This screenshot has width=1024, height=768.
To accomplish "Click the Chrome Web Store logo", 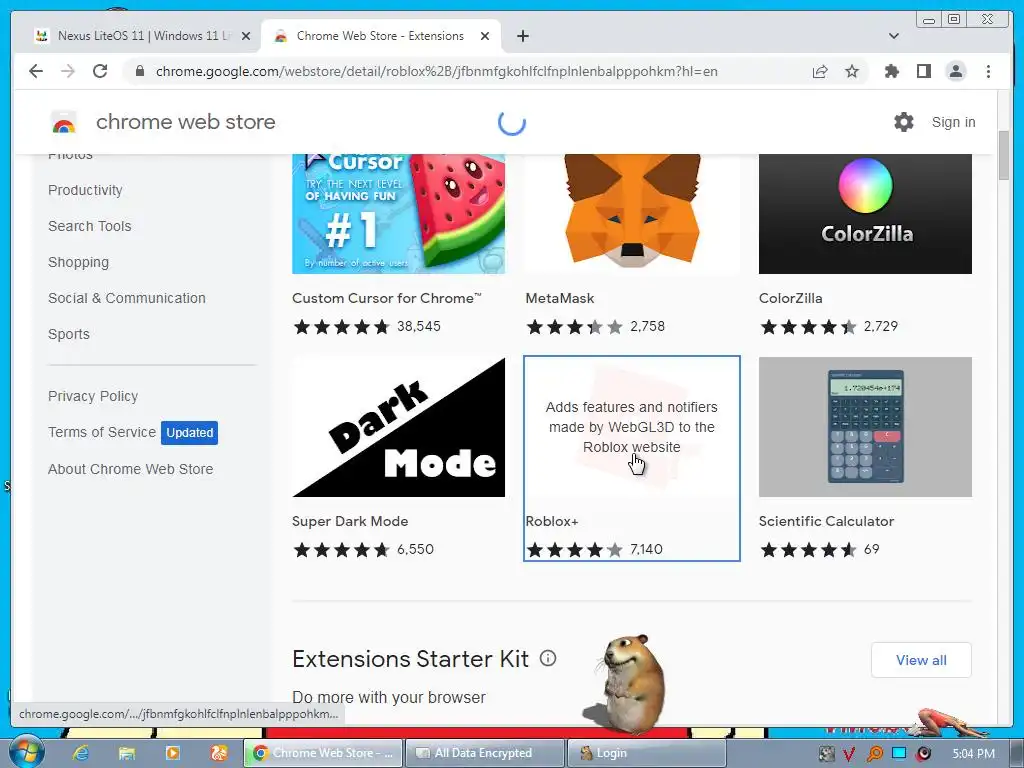I will click(x=64, y=122).
